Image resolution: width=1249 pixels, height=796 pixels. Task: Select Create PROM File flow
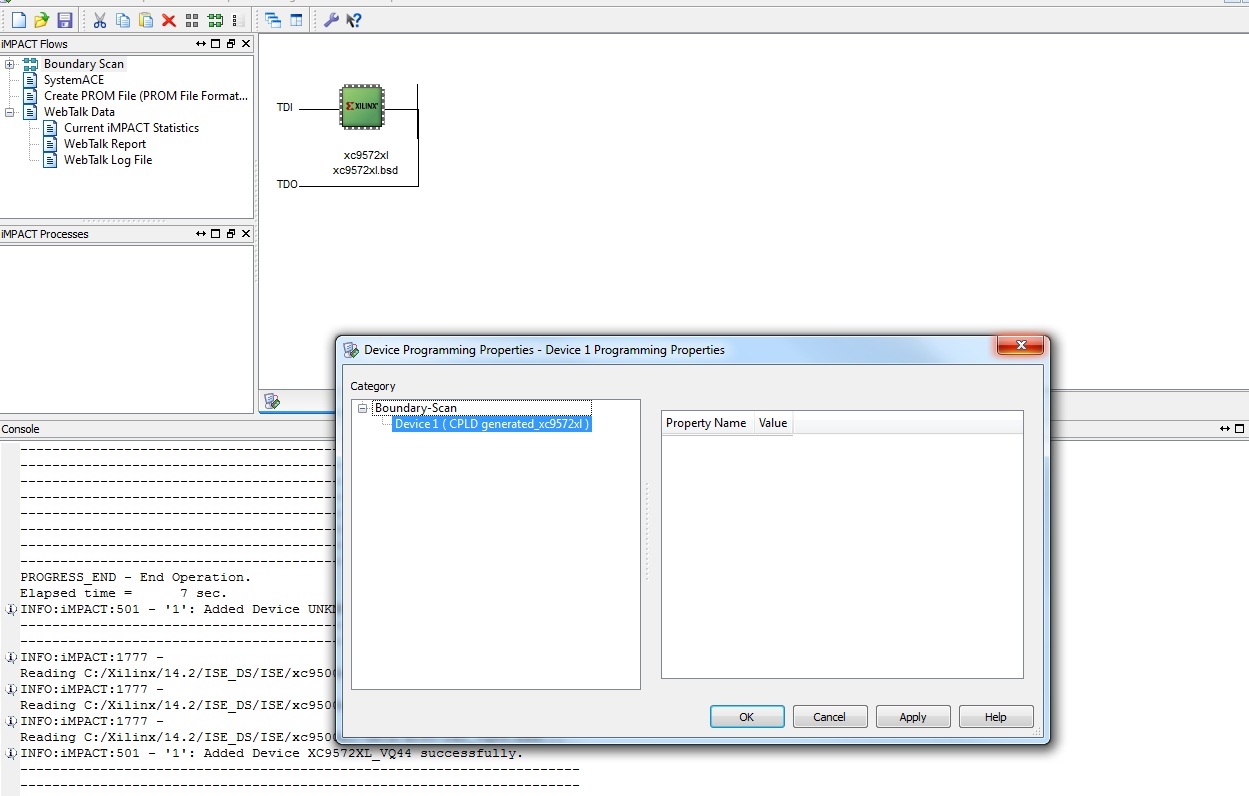pos(146,96)
